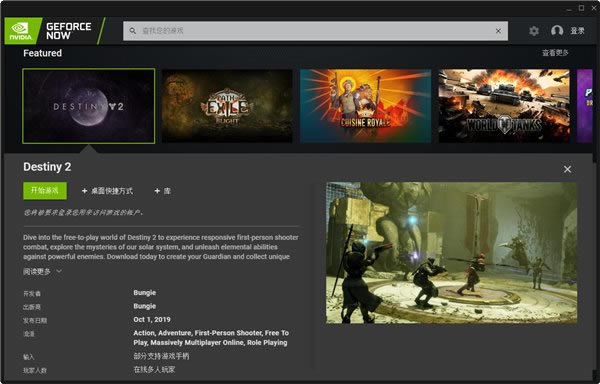Select the World of Tanks tile
The height and width of the screenshot is (384, 600).
(x=504, y=106)
